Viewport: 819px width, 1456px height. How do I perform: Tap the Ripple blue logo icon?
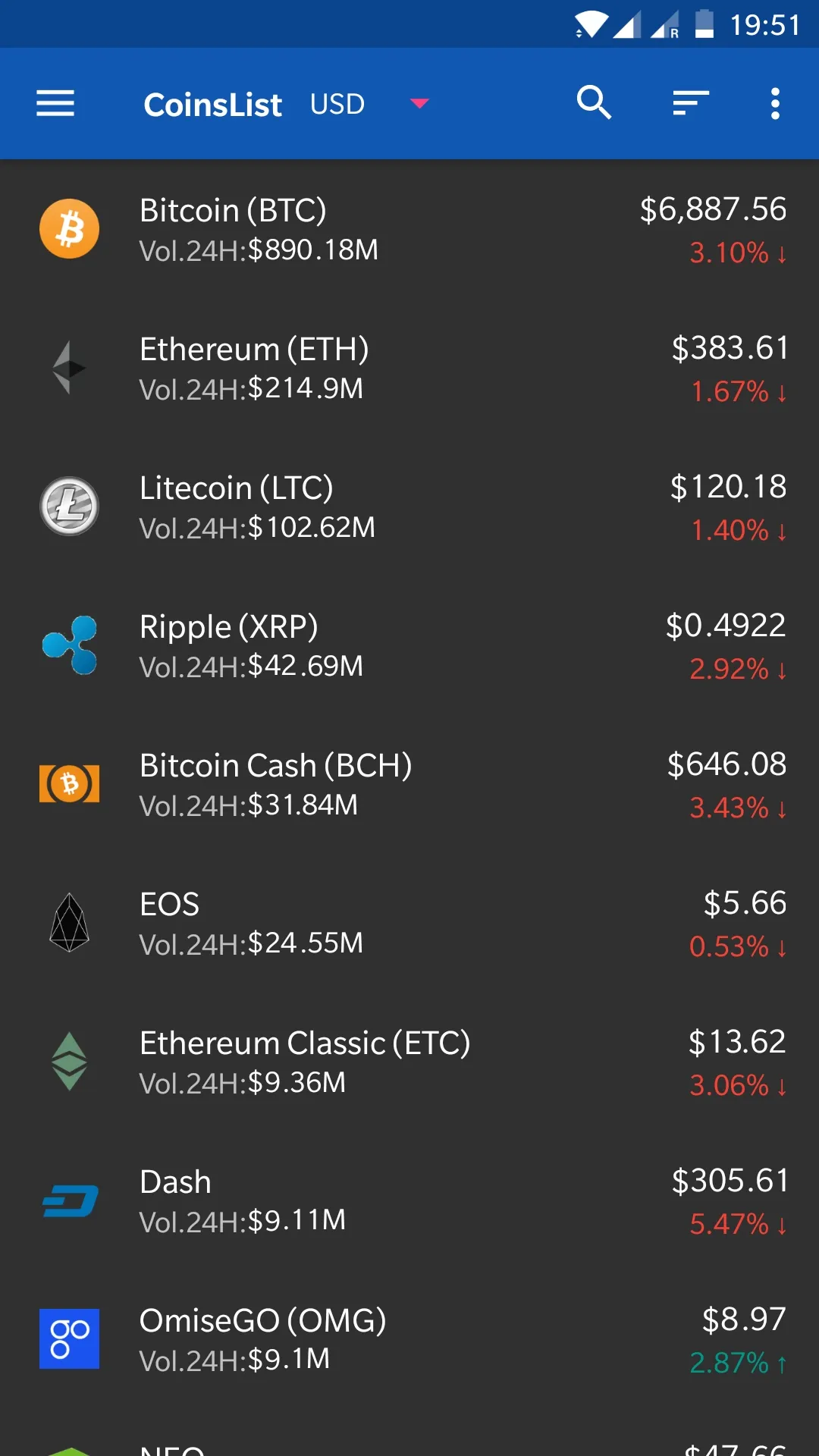click(x=69, y=645)
